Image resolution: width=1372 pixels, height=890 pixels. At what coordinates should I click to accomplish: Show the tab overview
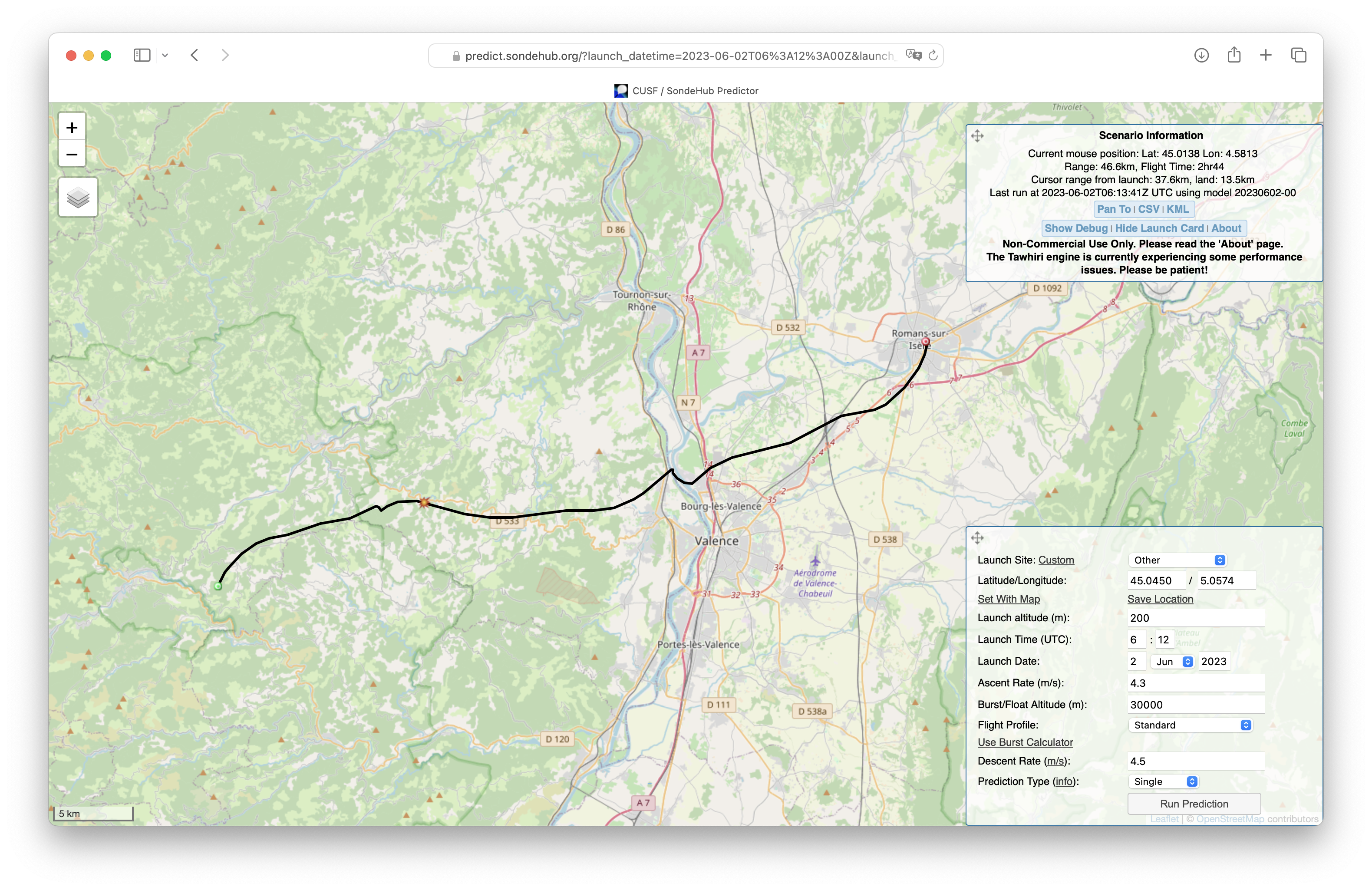click(1299, 55)
